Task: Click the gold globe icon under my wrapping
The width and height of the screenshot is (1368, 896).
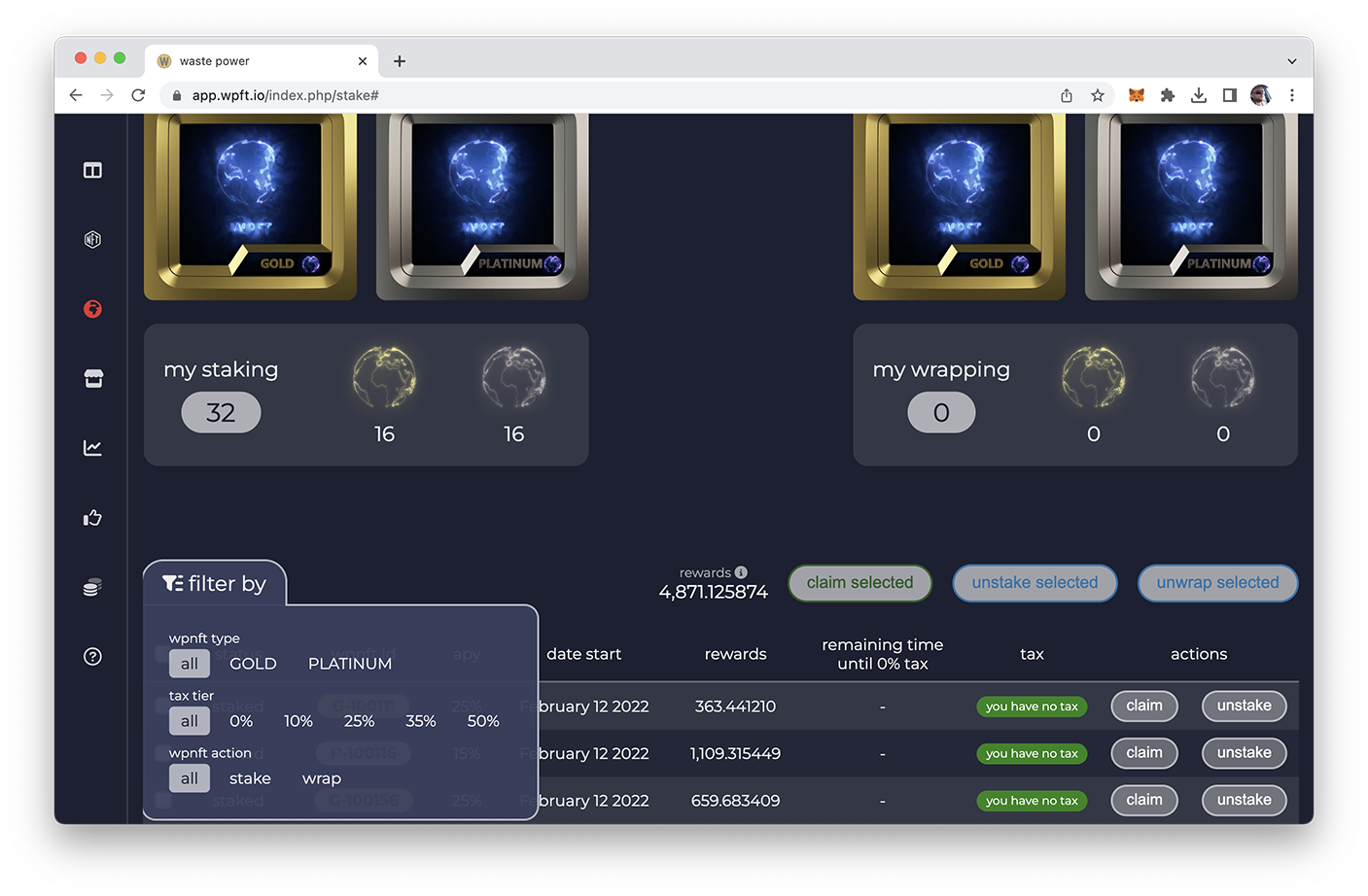Action: 1093,377
